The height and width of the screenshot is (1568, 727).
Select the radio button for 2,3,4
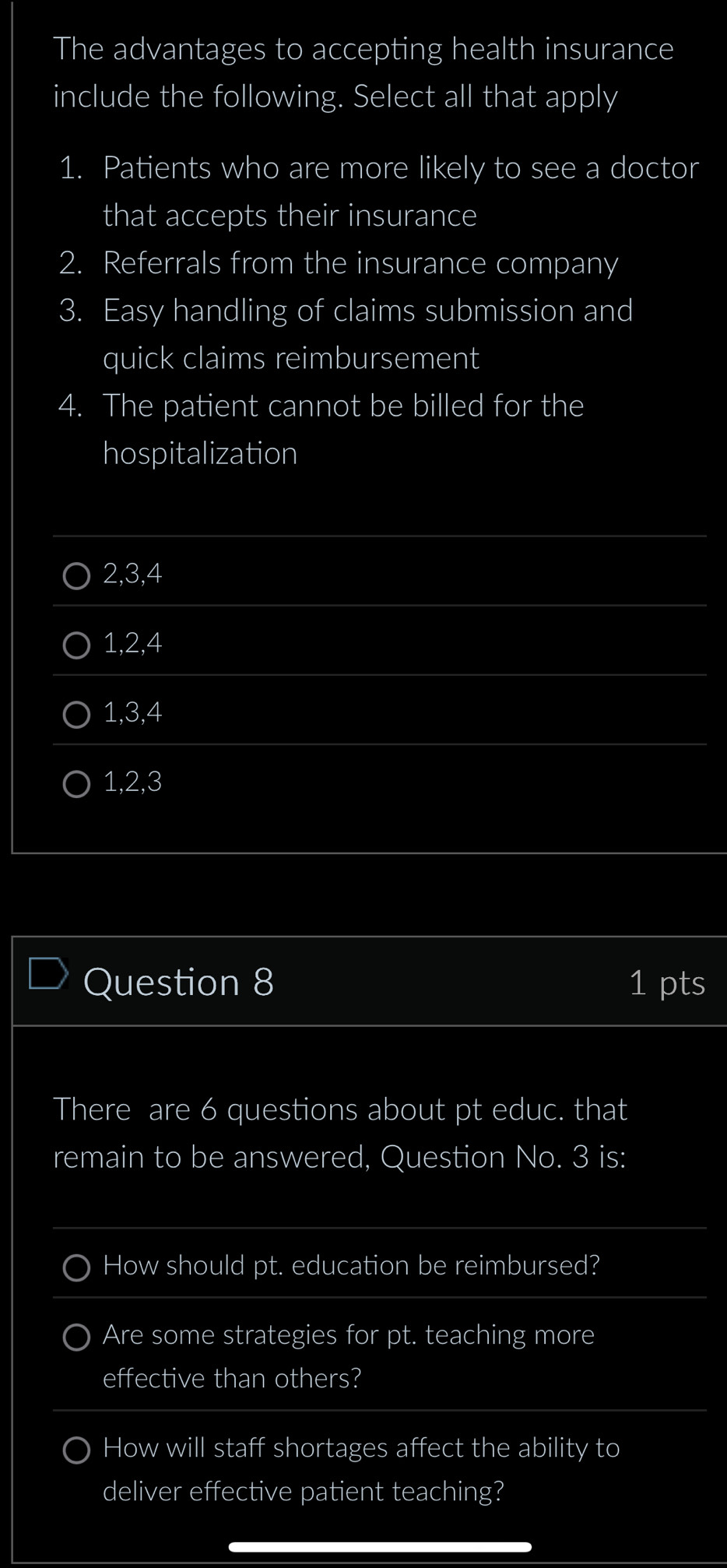[76, 576]
